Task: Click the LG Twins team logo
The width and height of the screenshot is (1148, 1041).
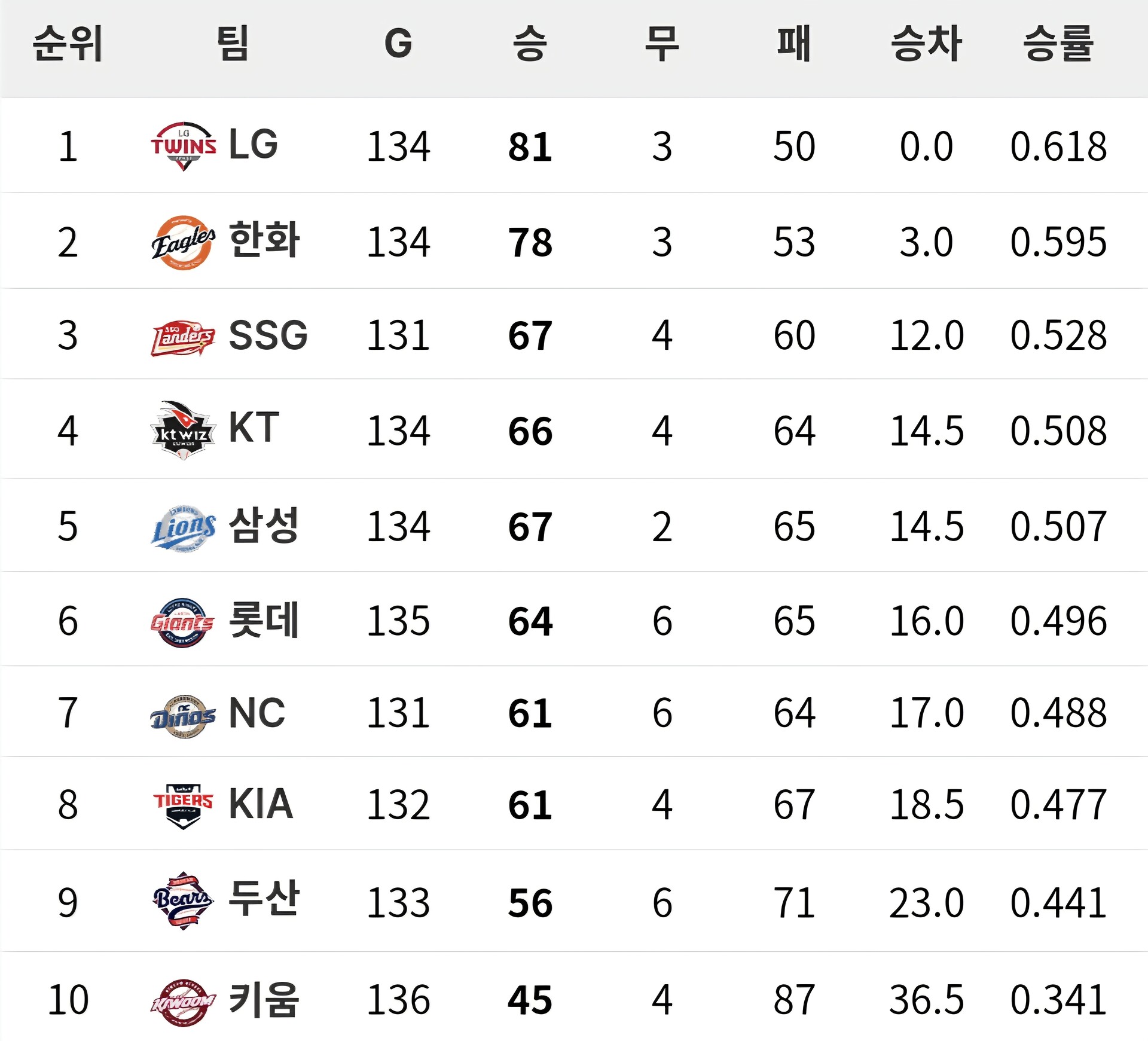Action: 184,146
